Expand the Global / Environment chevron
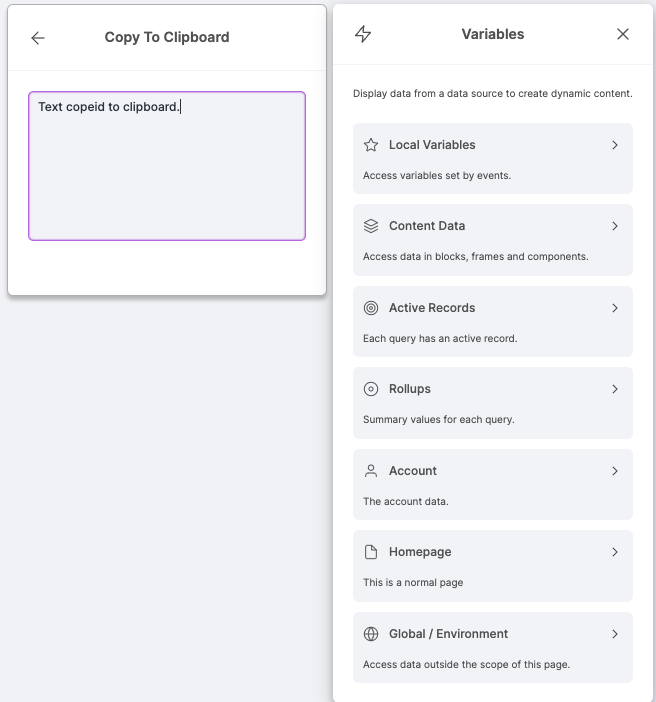Image resolution: width=656 pixels, height=702 pixels. click(x=615, y=634)
